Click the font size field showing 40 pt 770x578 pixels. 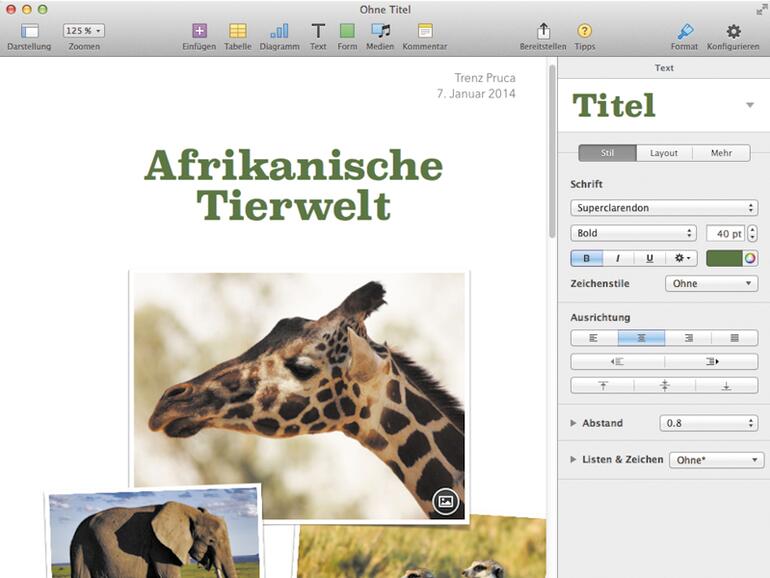pyautogui.click(x=724, y=233)
